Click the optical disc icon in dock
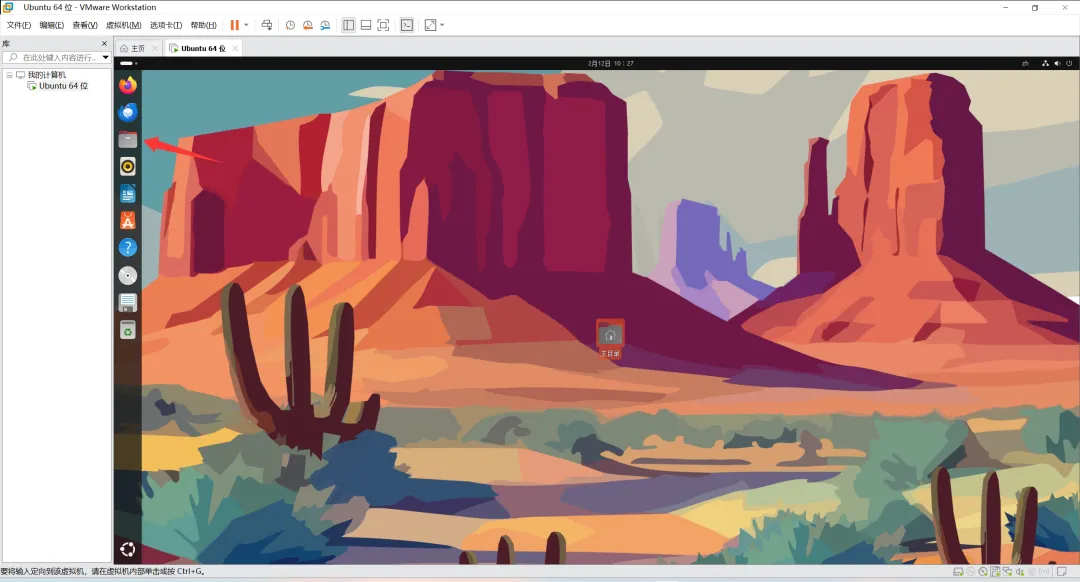The height and width of the screenshot is (582, 1080). pos(127,276)
